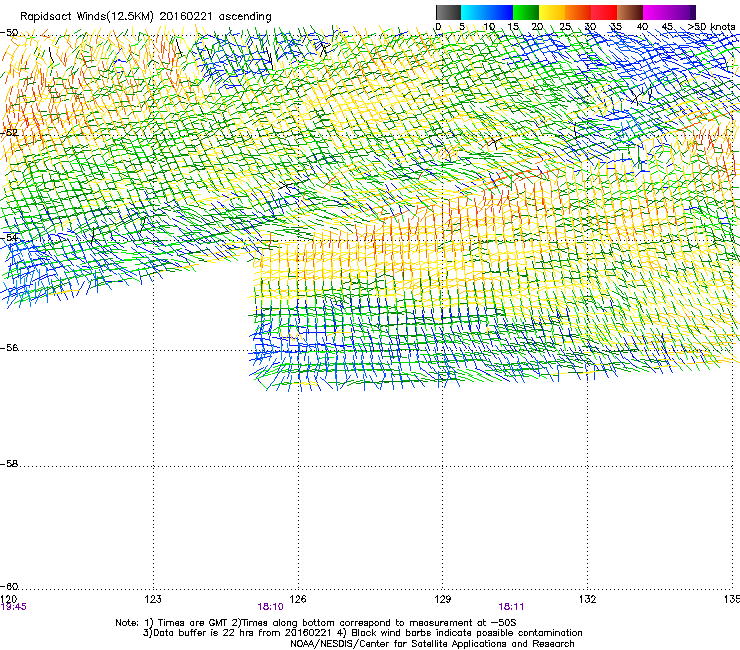Click the 132 longitude axis label
Viewport: 740px width, 650px height.
click(x=588, y=599)
